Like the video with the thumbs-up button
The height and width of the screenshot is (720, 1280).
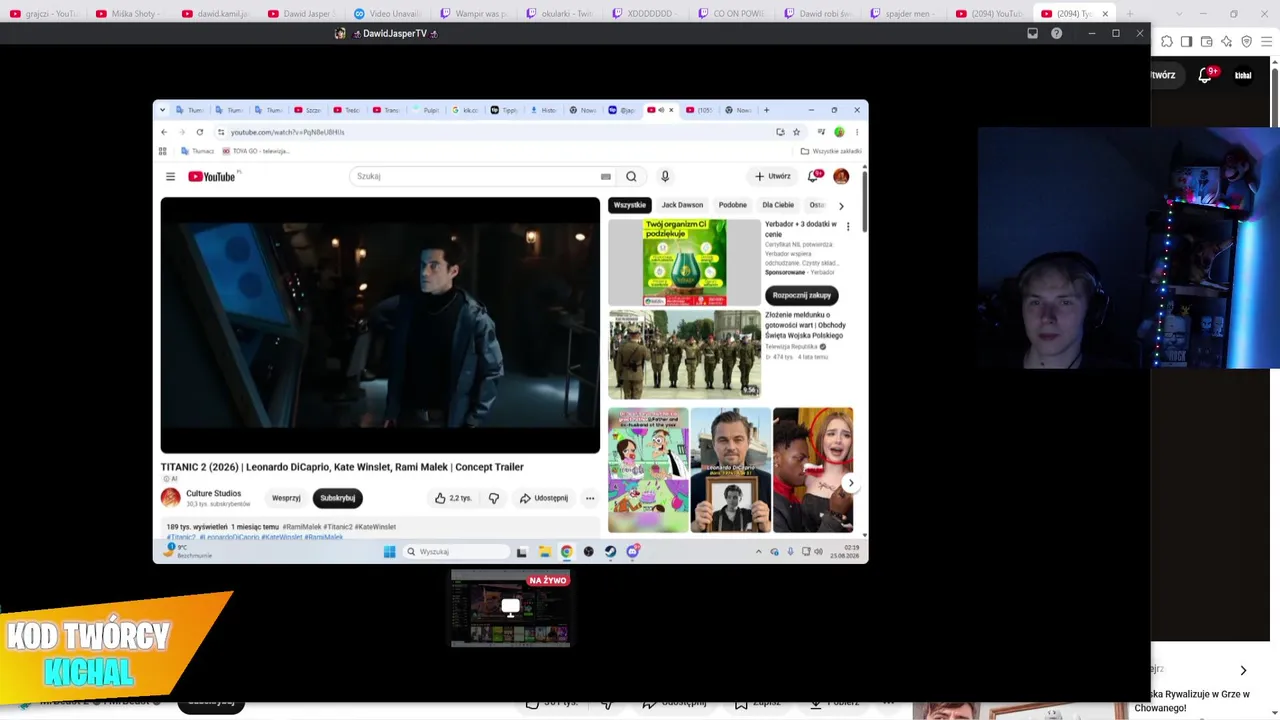[453, 498]
